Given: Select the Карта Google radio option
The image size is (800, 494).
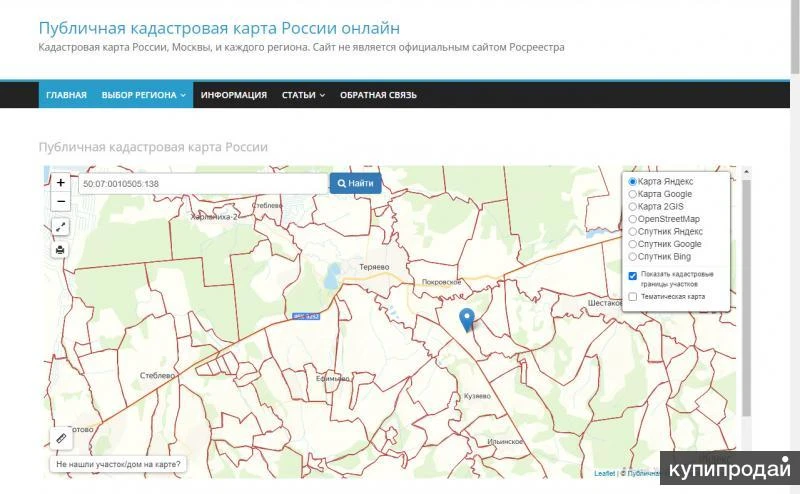Looking at the screenshot, I should 633,194.
